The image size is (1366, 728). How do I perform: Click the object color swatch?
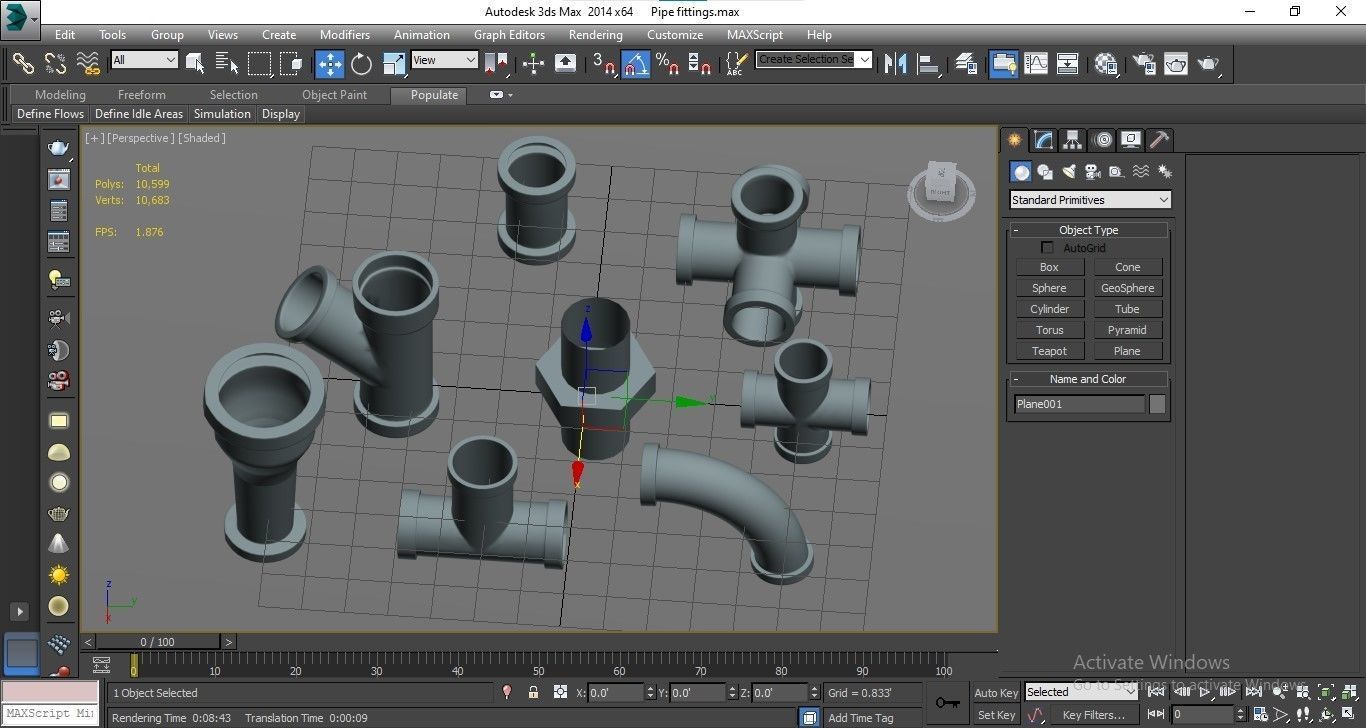(1157, 404)
